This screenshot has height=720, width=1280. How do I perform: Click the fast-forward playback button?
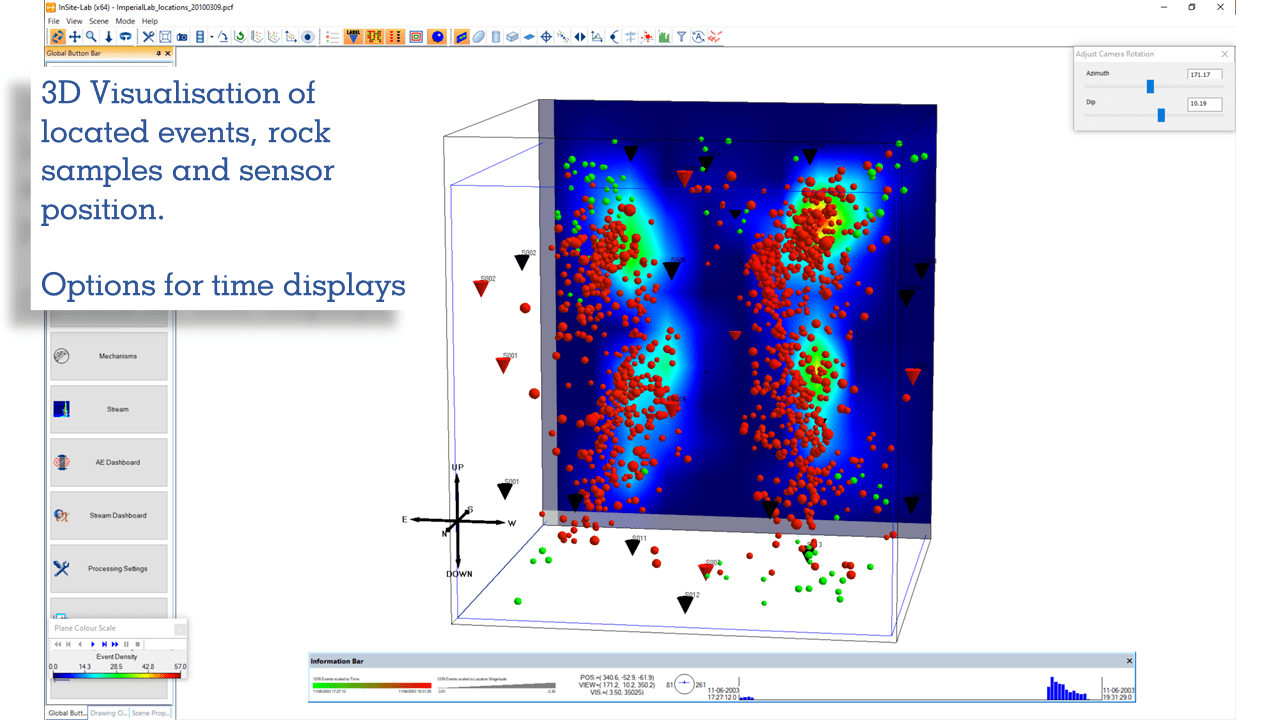(x=115, y=644)
